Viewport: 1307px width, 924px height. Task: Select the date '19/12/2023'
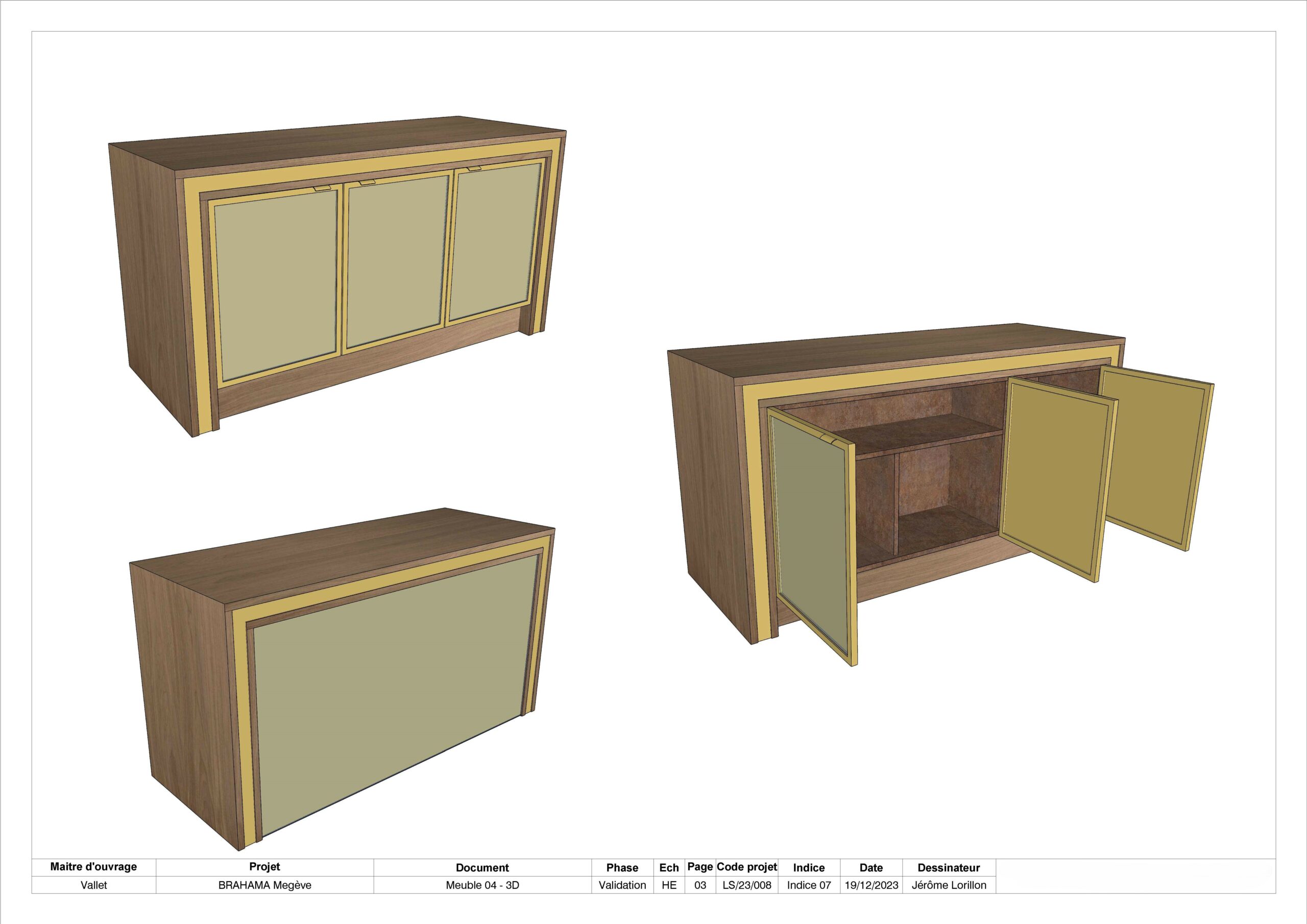(871, 885)
